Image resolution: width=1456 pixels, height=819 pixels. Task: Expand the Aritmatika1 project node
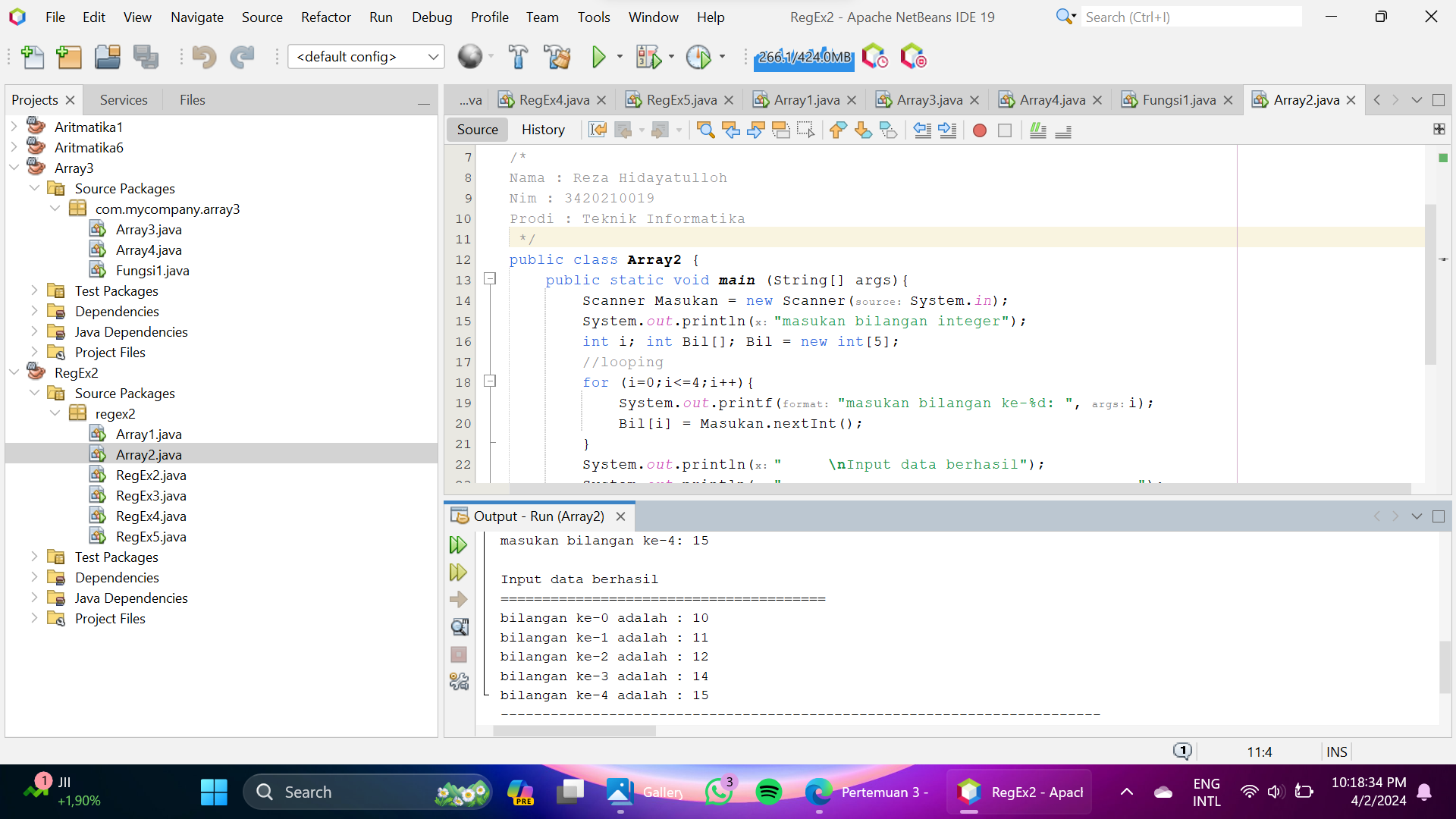coord(14,127)
